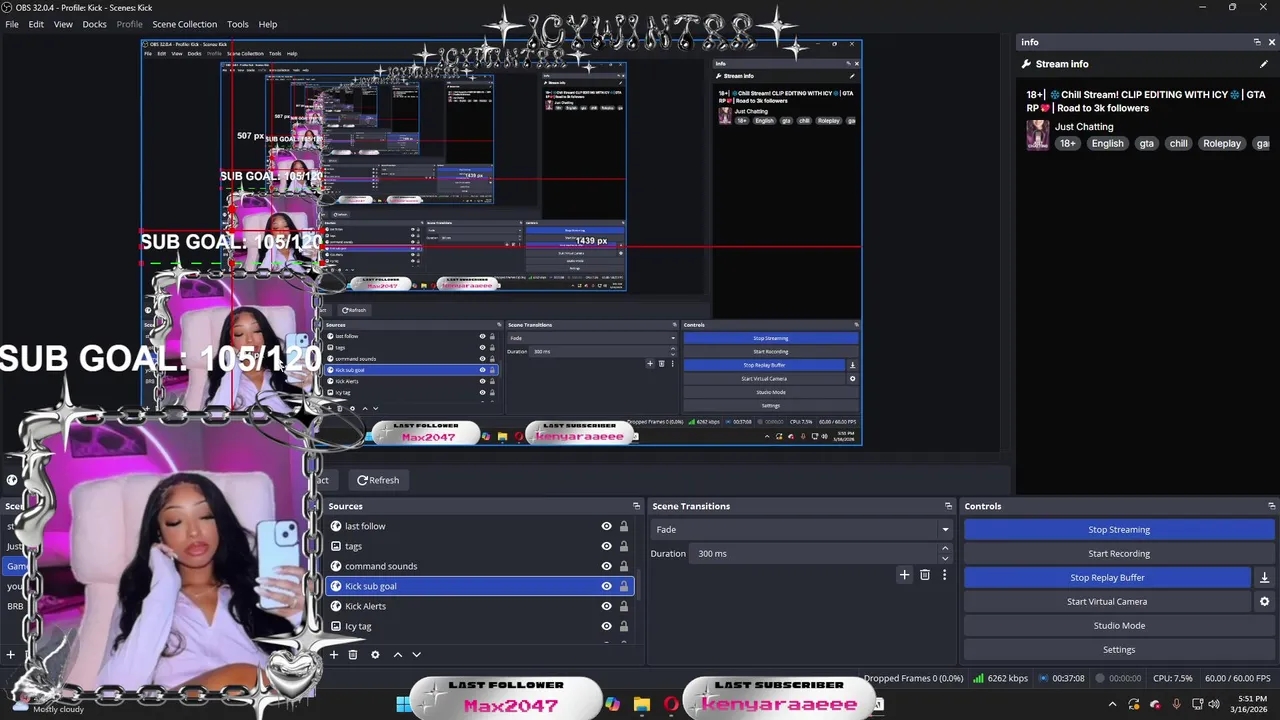Show hidden system tray icons
The width and height of the screenshot is (1280, 720).
tap(1112, 705)
